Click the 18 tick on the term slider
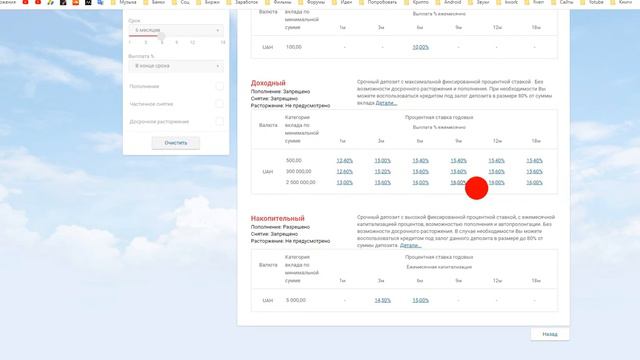Viewport: 640px width, 360px height. [222, 42]
